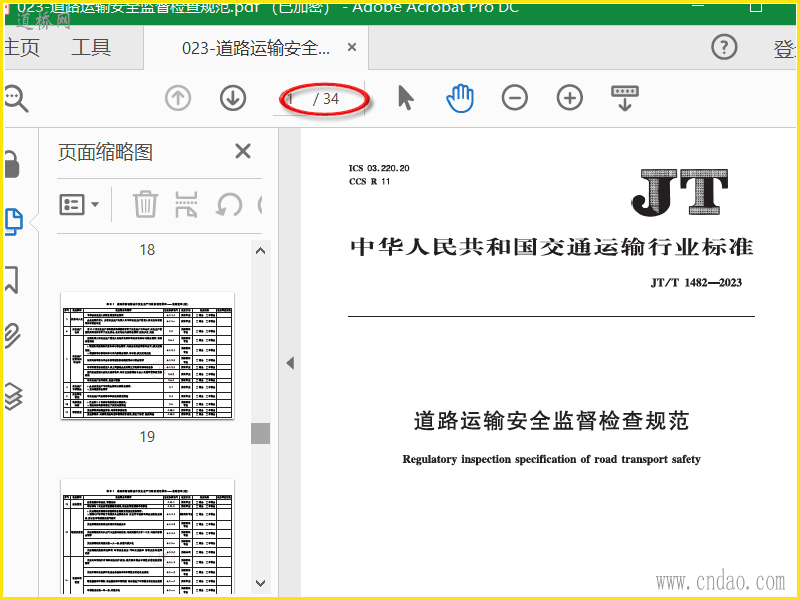The height and width of the screenshot is (600, 800).
Task: Click the document title 道路运输安全监督检查规范
Action: (x=552, y=421)
